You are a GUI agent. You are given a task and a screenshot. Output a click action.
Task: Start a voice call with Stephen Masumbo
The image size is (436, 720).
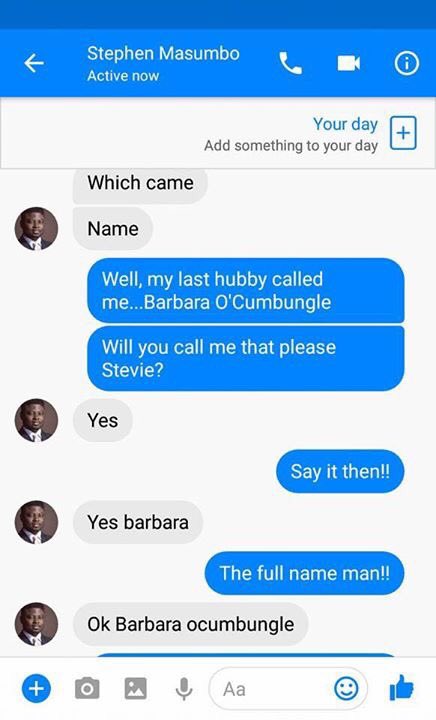point(291,63)
